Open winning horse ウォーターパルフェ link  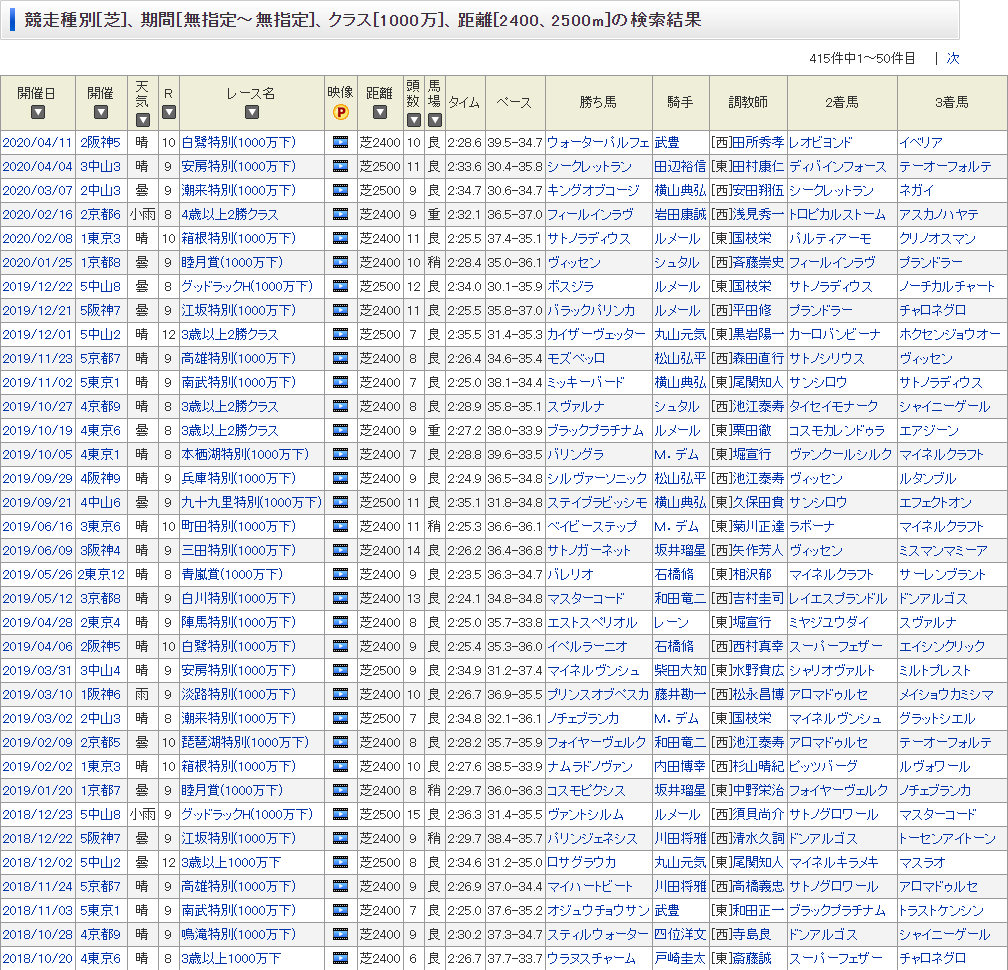pos(598,142)
